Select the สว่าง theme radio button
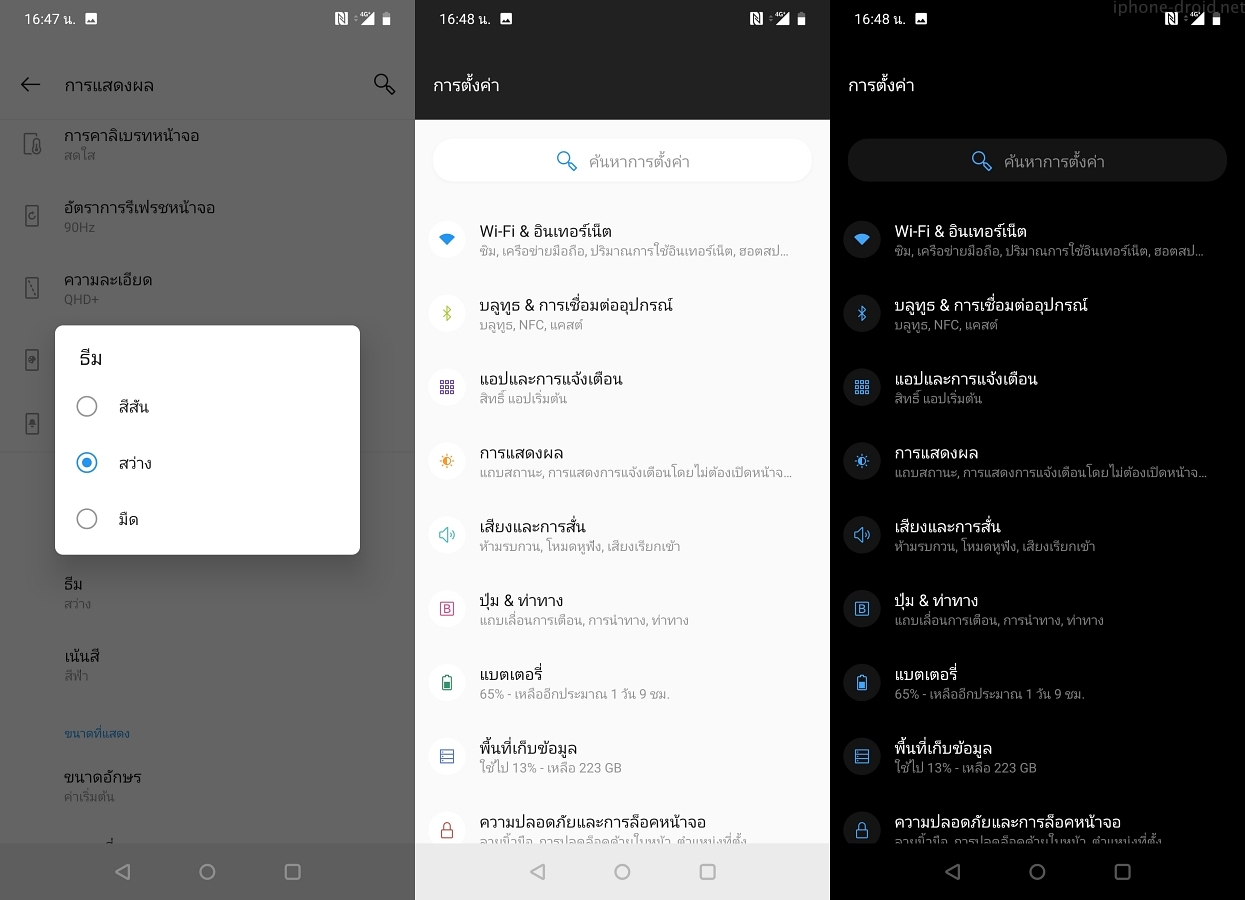Viewport: 1245px width, 900px height. (87, 463)
